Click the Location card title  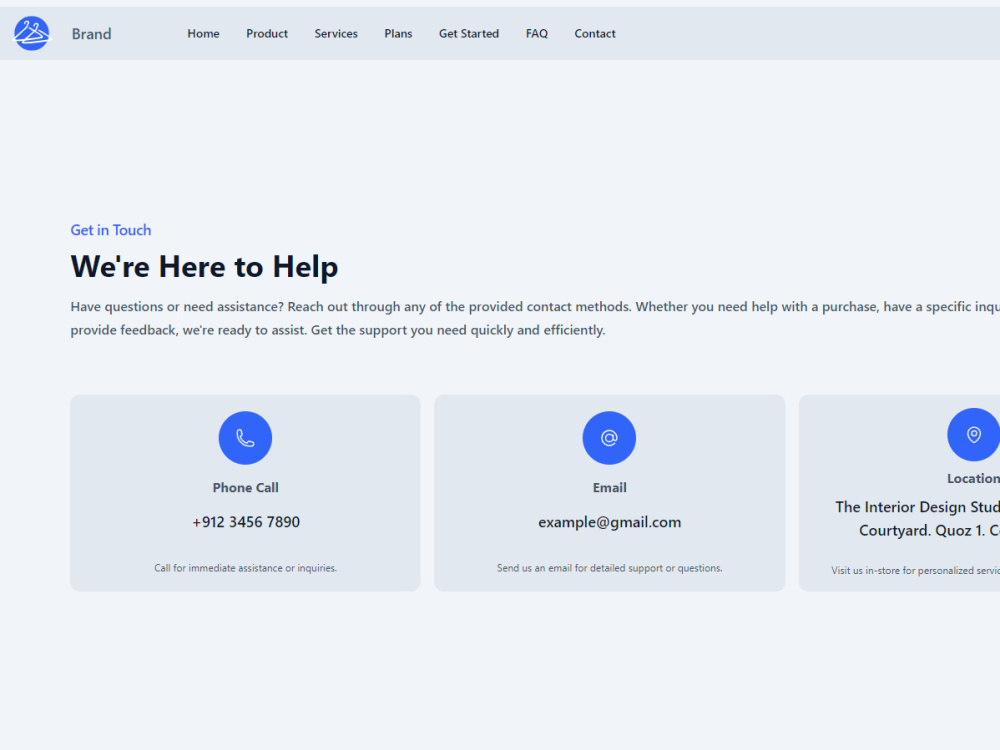click(x=973, y=478)
